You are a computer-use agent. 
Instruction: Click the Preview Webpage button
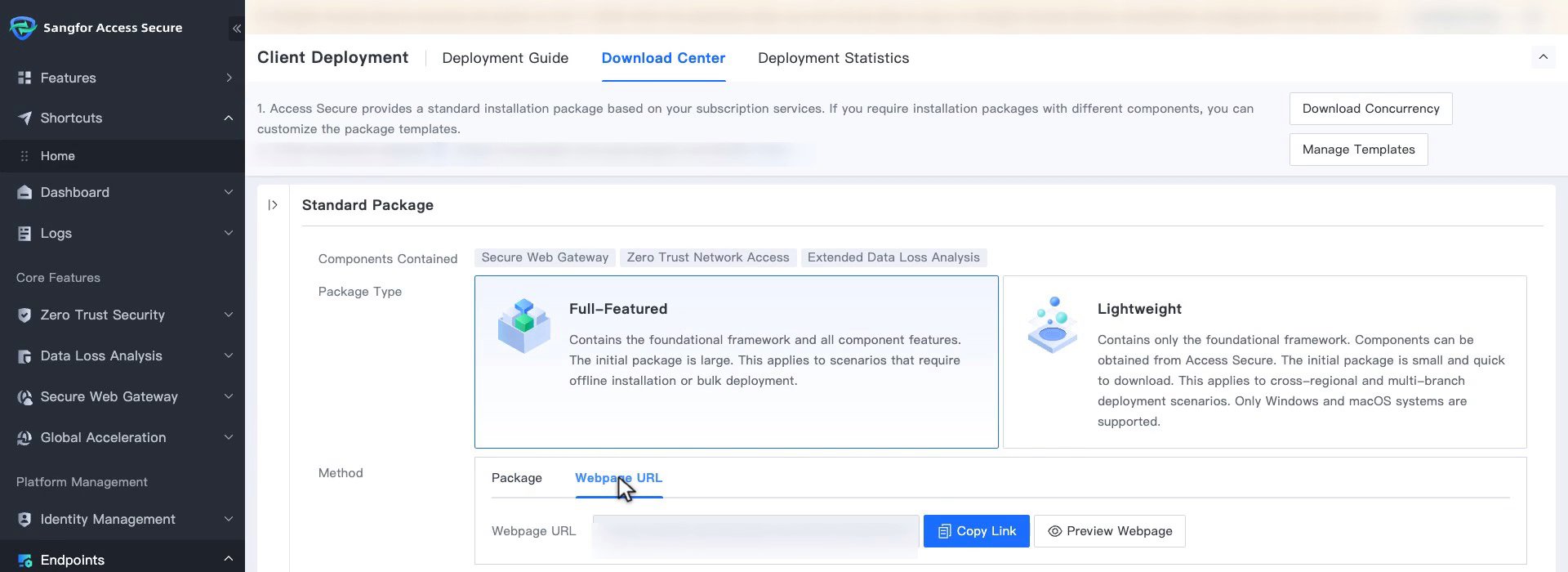point(1109,531)
